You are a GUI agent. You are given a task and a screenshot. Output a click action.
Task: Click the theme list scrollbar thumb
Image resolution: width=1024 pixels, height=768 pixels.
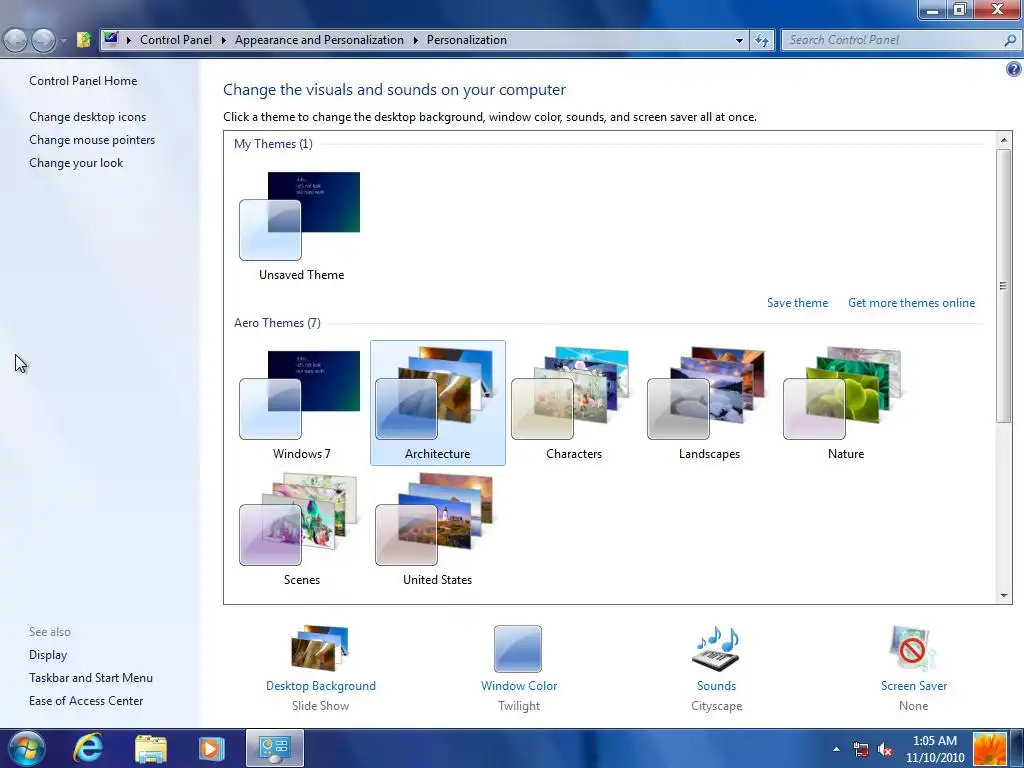point(1004,285)
